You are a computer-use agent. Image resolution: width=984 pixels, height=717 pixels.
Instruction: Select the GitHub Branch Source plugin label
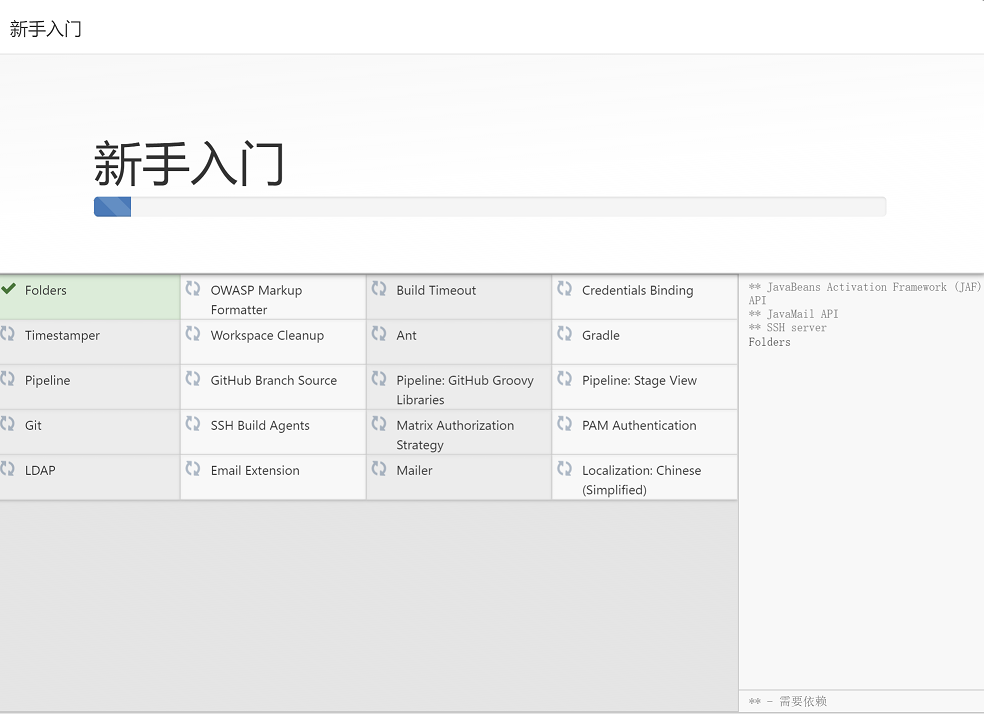[x=273, y=381]
